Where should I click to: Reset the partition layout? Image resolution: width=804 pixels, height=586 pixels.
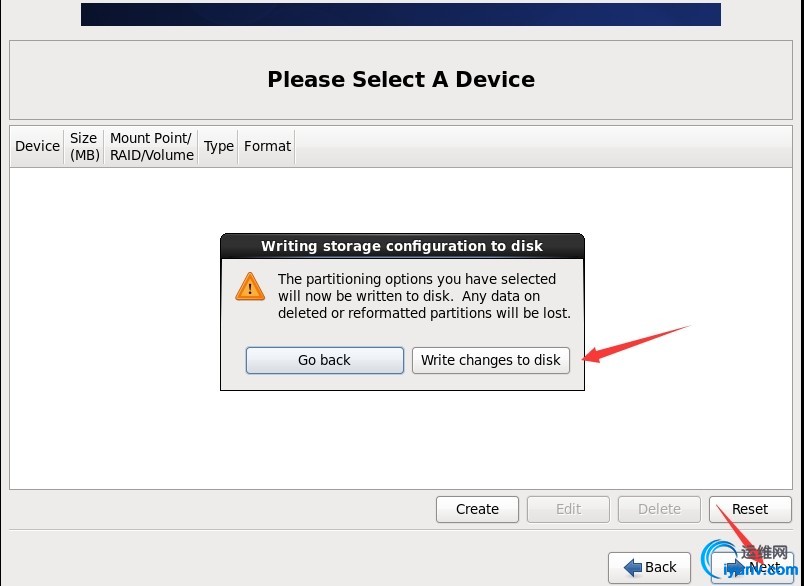[750, 509]
